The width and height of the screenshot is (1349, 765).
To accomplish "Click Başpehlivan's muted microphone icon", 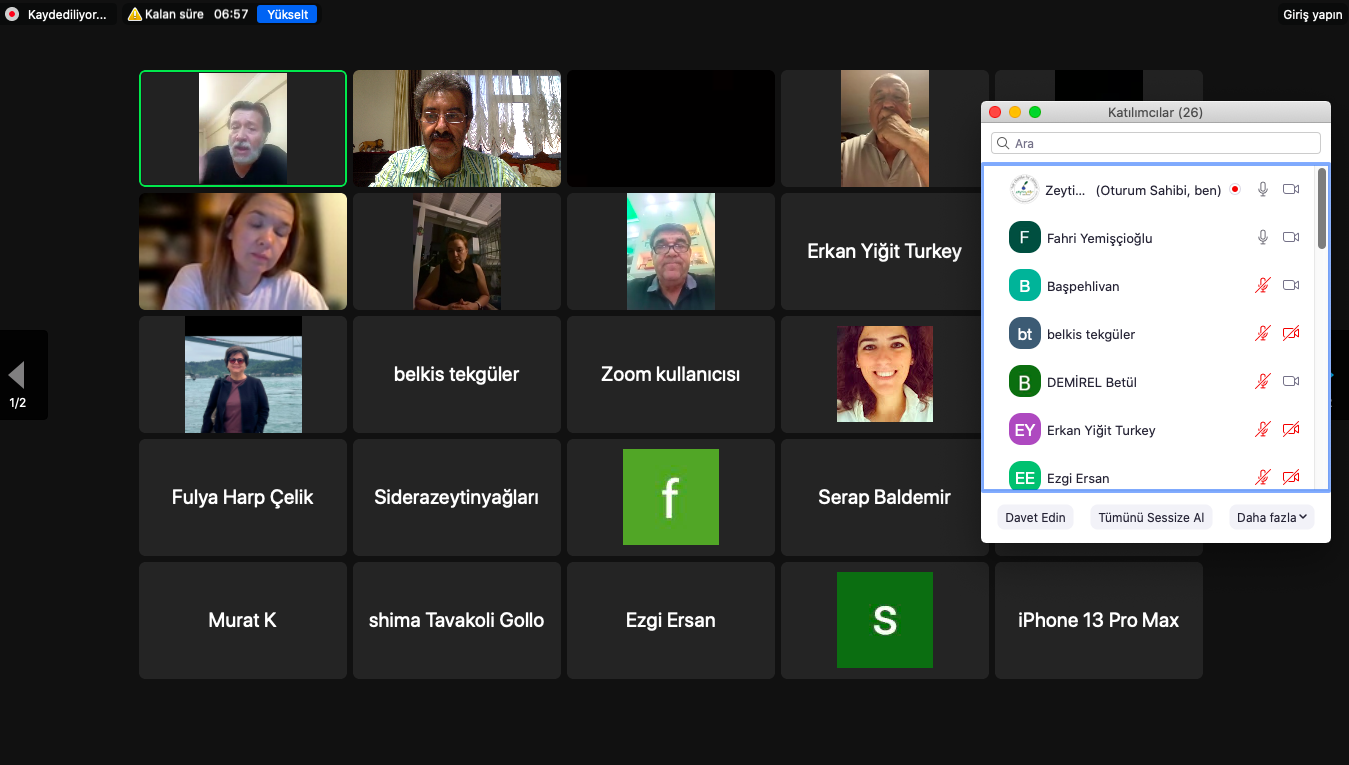I will (x=1263, y=285).
